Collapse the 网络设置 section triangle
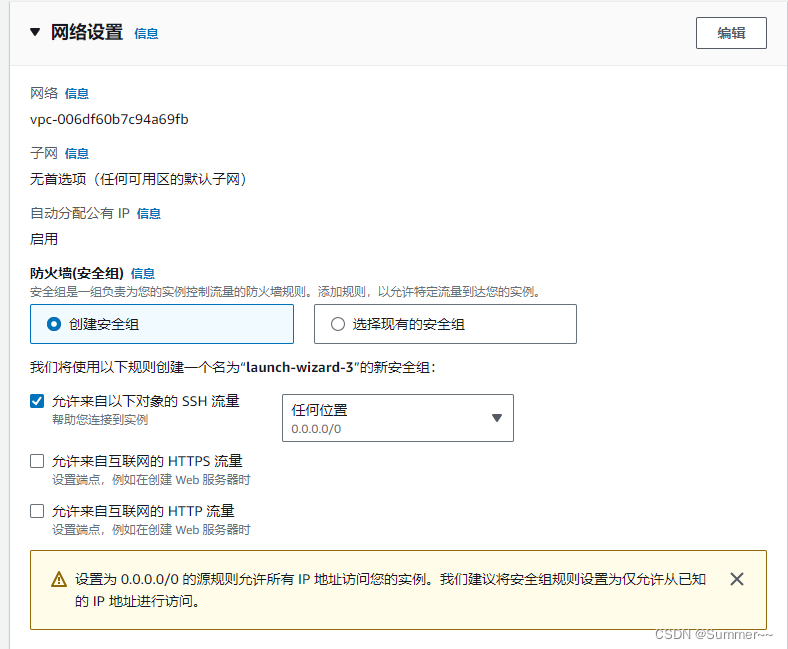The image size is (788, 649). tap(35, 33)
